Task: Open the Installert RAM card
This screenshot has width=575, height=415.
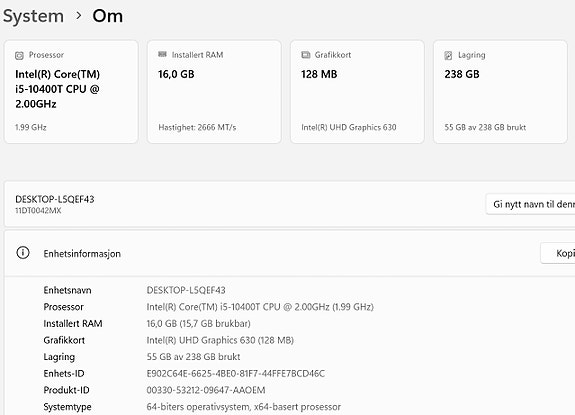Action: pos(214,92)
